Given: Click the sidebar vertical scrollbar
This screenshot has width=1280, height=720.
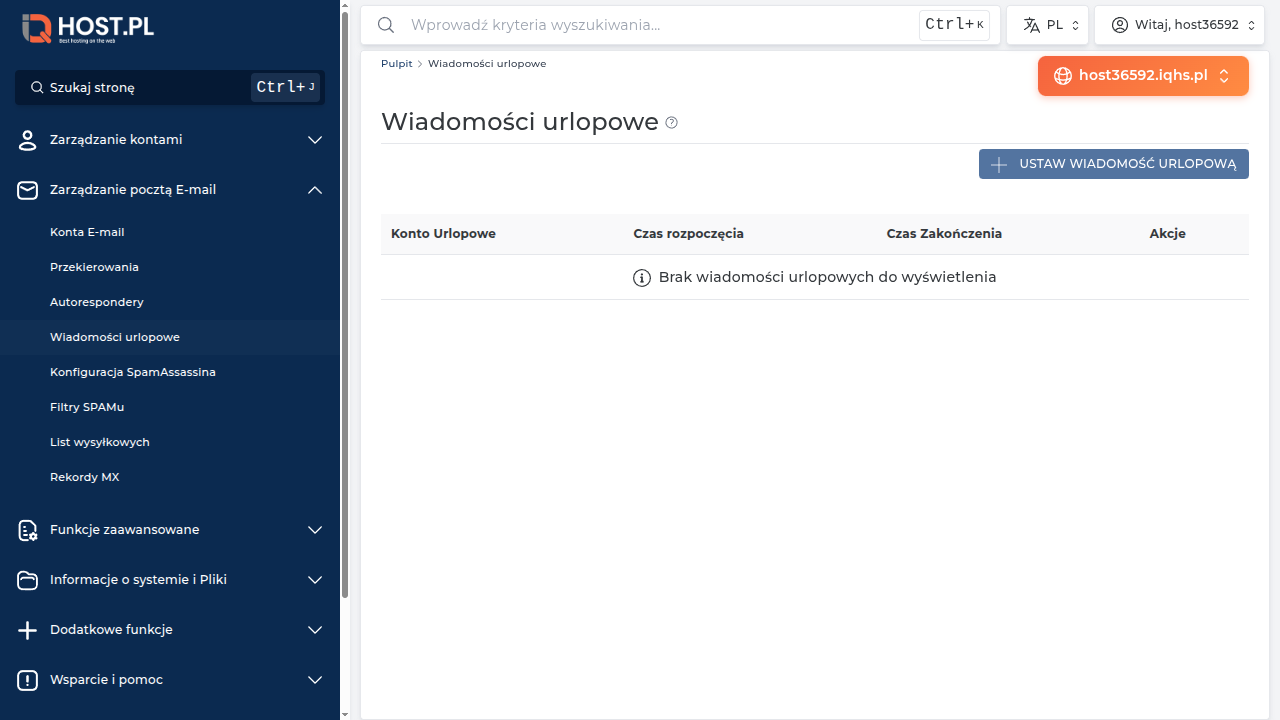Looking at the screenshot, I should [345, 305].
